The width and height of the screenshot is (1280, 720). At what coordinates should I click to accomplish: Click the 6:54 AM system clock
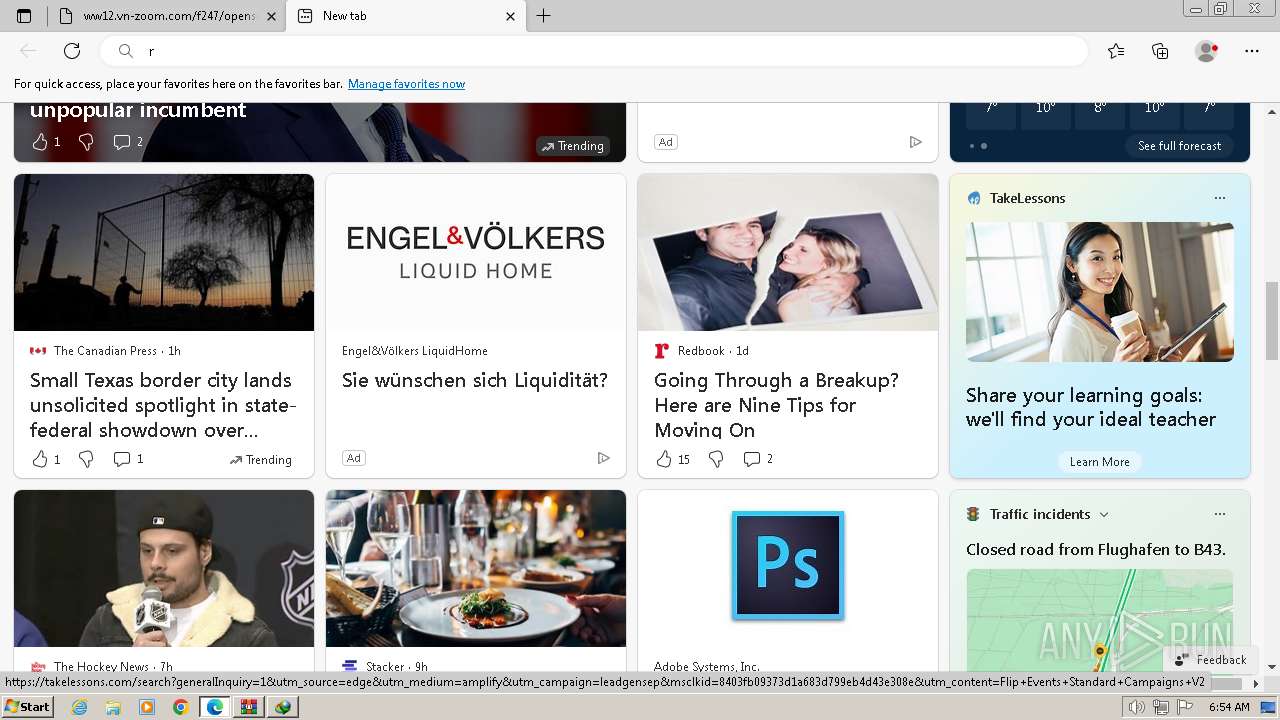[x=1229, y=707]
